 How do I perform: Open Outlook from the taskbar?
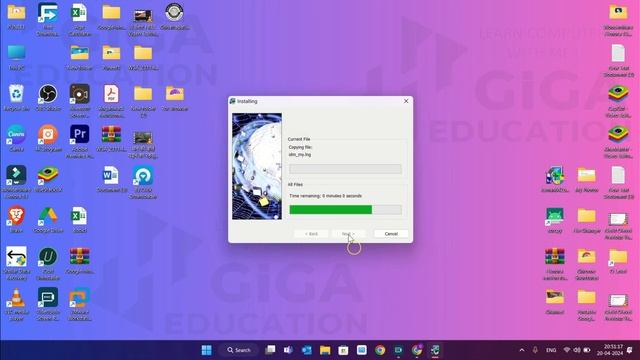pos(307,350)
